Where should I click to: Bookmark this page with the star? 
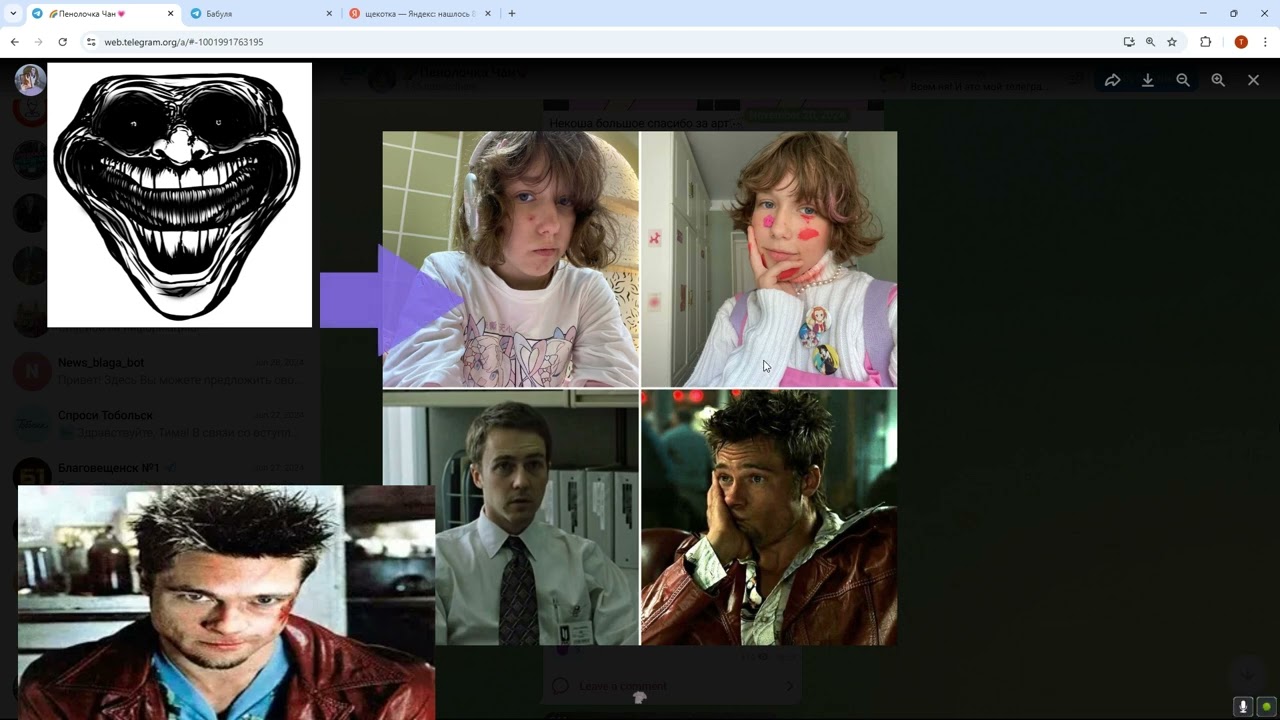click(1172, 42)
